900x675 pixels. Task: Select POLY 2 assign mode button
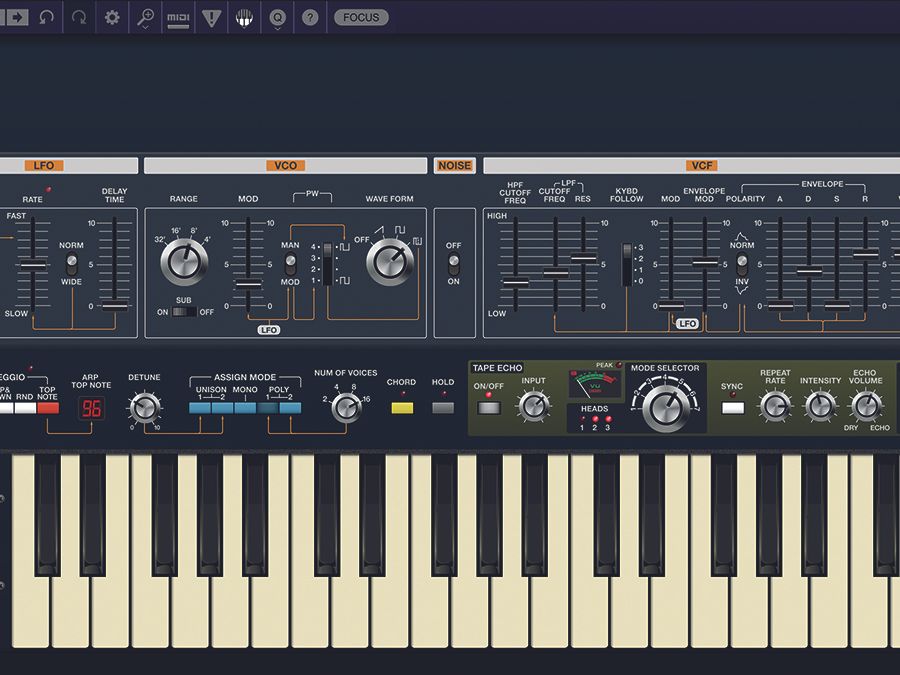pos(290,408)
